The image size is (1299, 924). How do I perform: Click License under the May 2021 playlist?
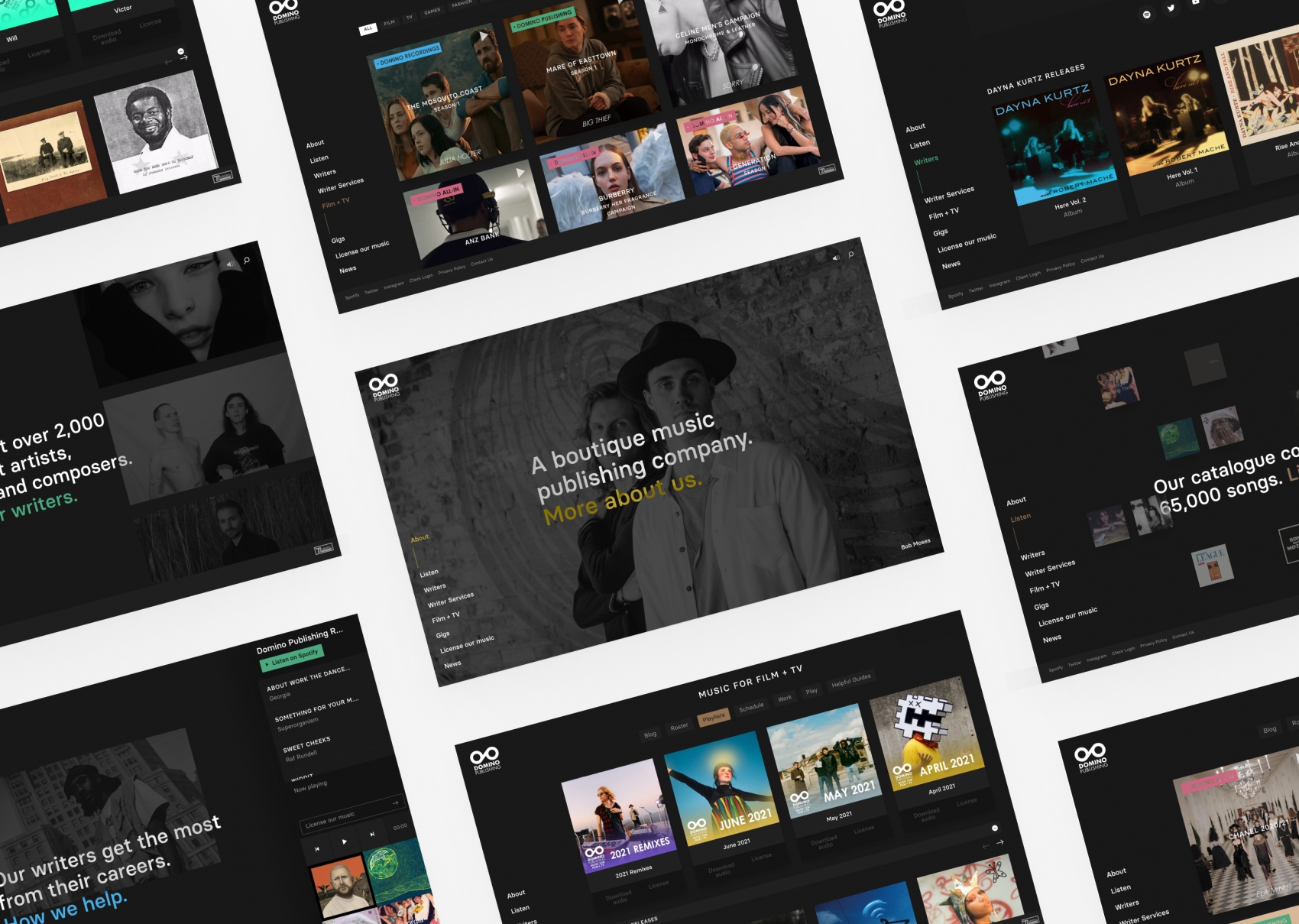pos(863,830)
